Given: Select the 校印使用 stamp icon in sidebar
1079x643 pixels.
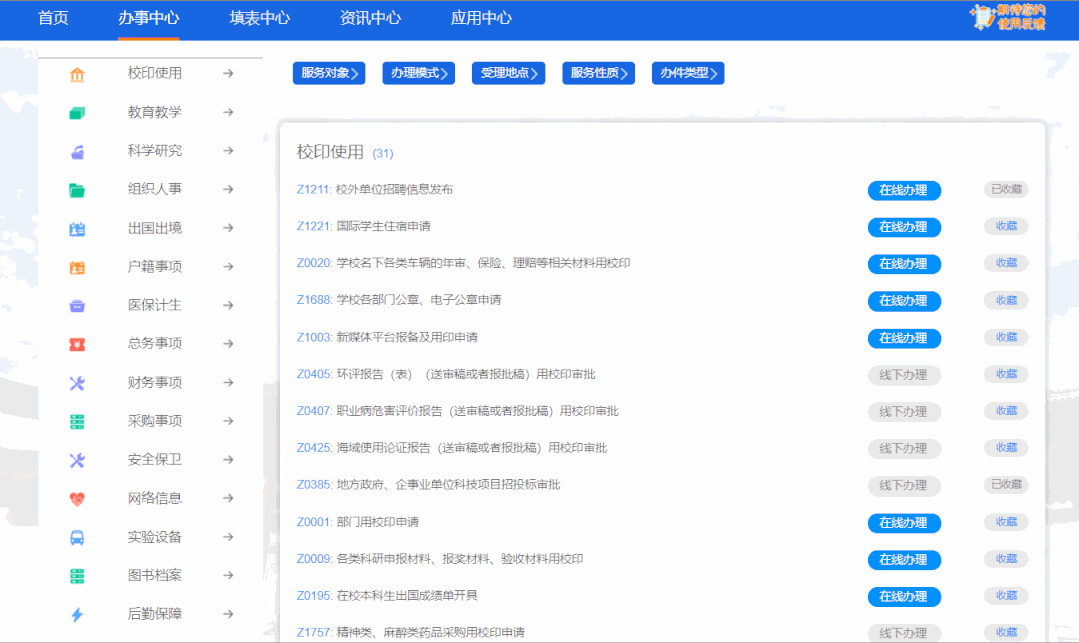Looking at the screenshot, I should 78,73.
